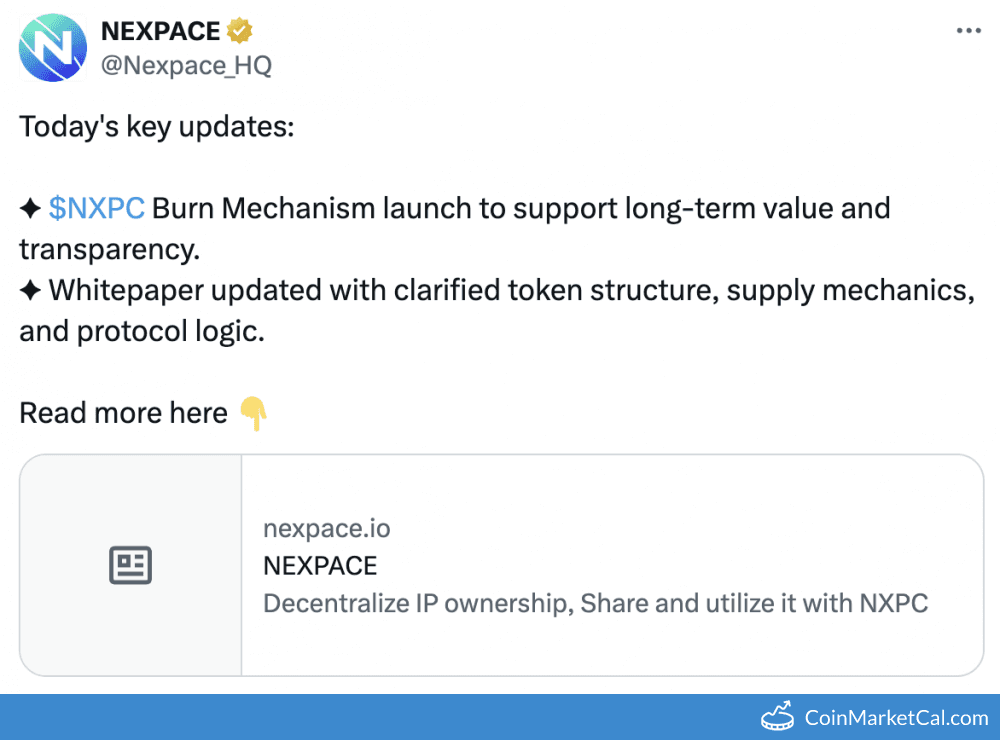The width and height of the screenshot is (1000, 740).
Task: Click the nexpace.io domain text
Action: pyautogui.click(x=326, y=528)
